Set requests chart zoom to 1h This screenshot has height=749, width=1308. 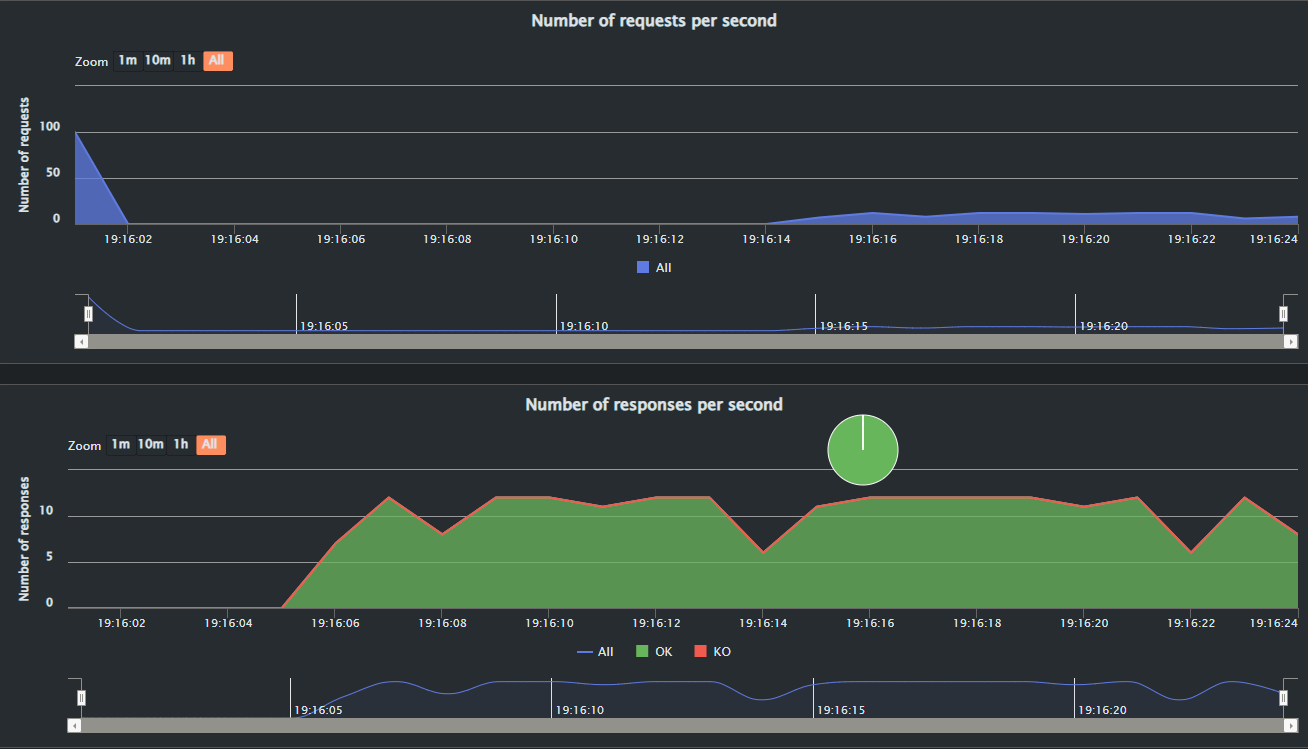188,61
